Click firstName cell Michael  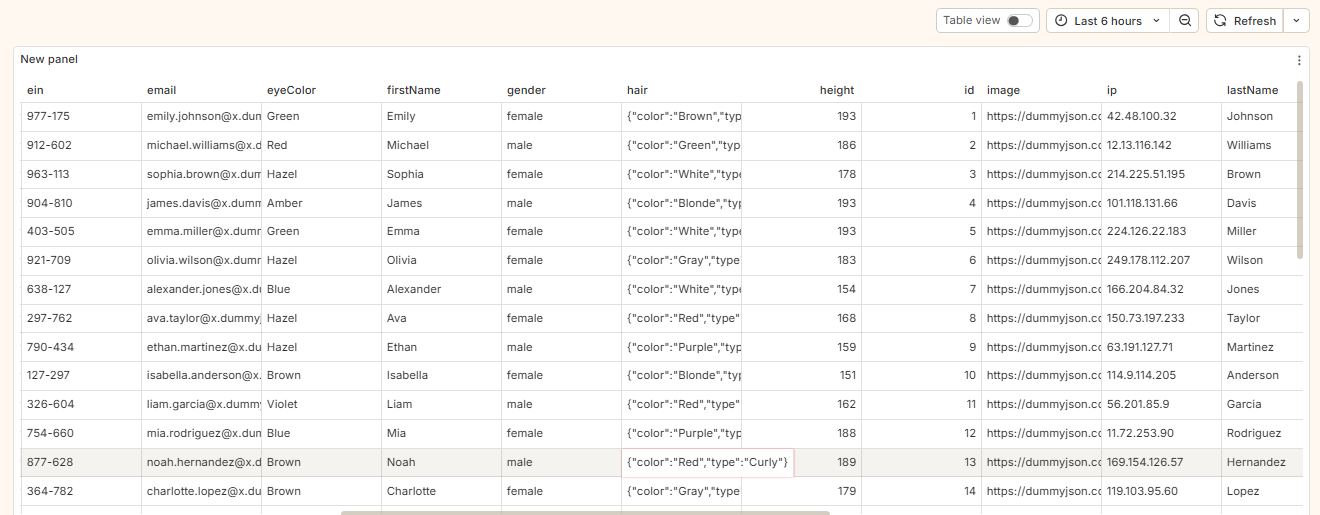click(441, 146)
